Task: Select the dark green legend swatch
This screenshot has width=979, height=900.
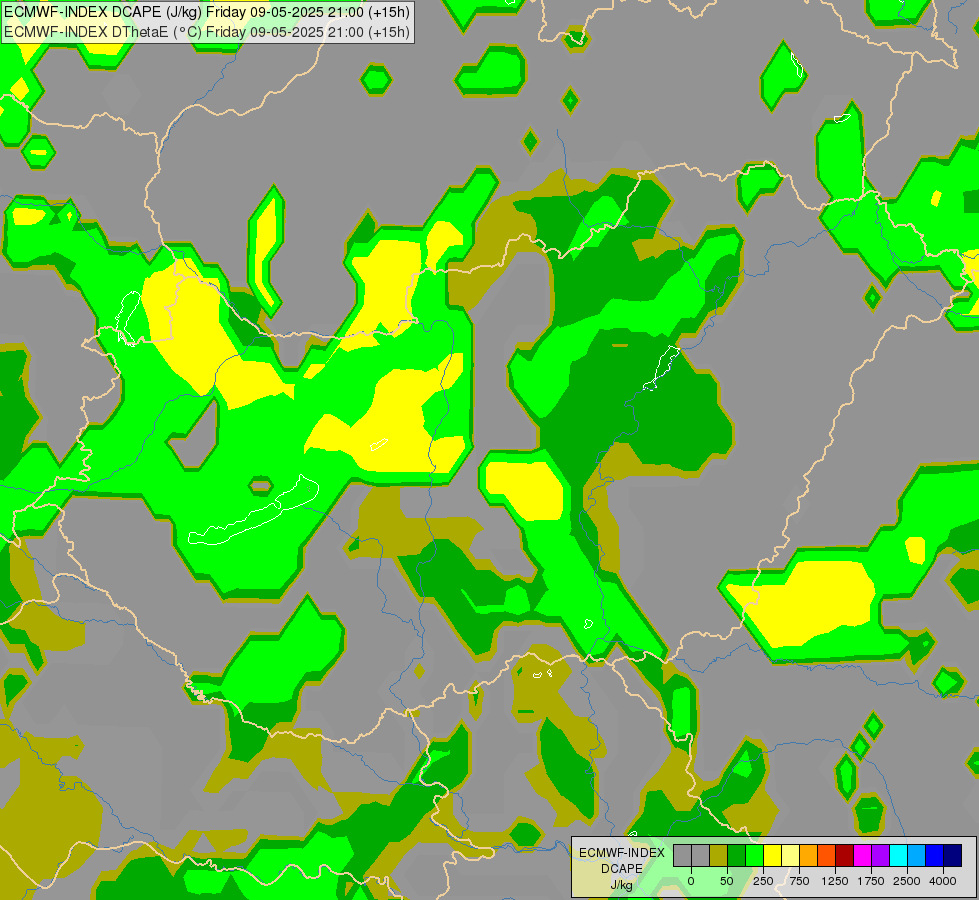Action: tap(736, 855)
